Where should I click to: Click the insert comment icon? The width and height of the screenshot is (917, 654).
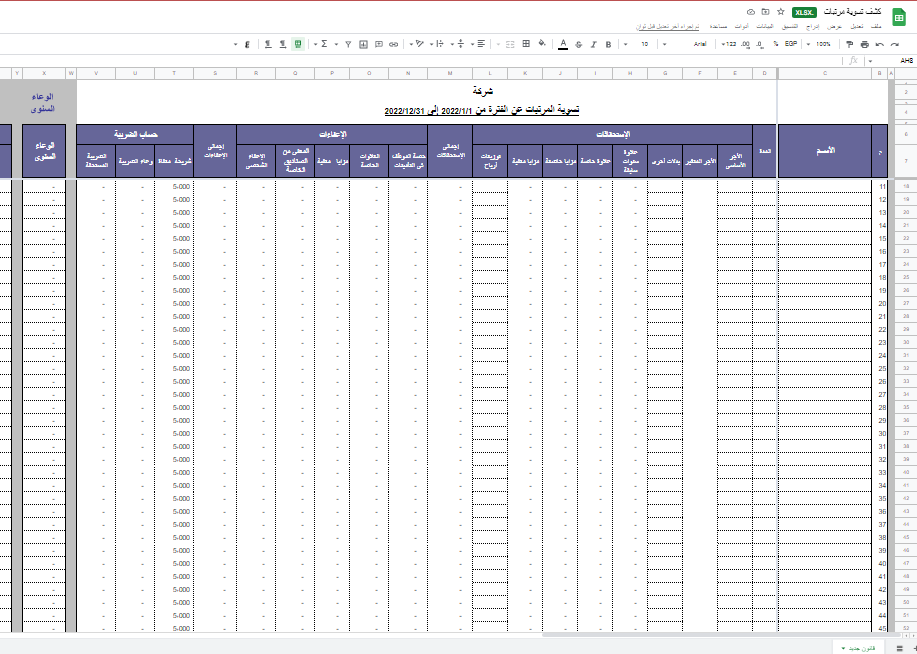click(378, 44)
